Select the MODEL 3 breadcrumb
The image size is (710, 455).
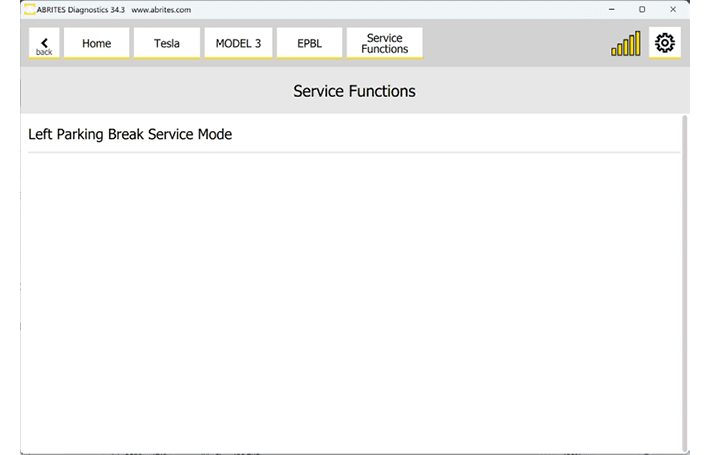click(238, 44)
